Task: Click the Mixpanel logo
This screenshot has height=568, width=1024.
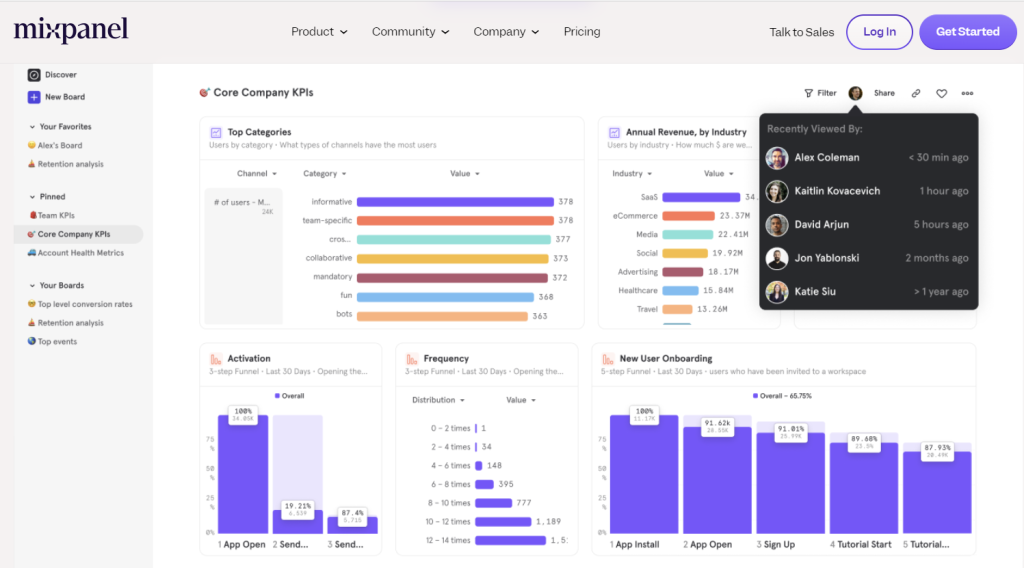Action: pos(71,30)
